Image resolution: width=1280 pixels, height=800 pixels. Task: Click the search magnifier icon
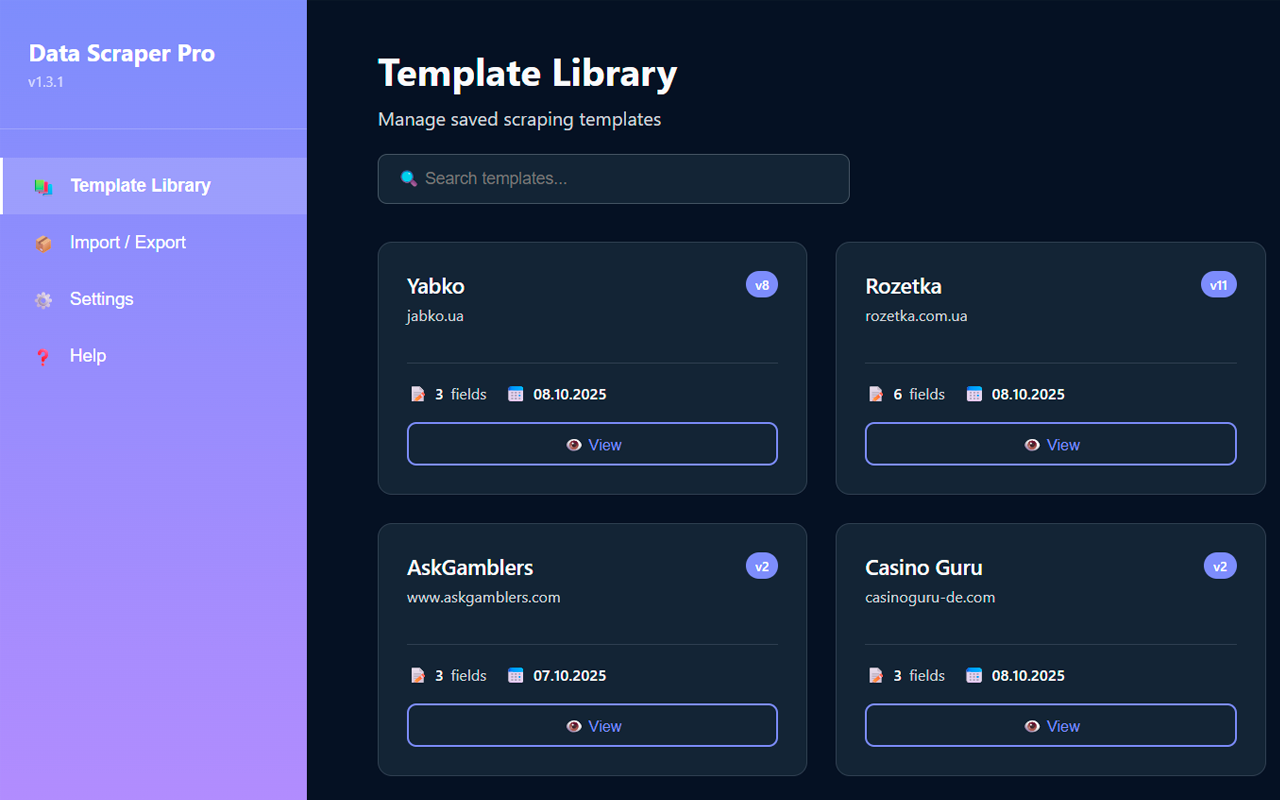(x=408, y=179)
